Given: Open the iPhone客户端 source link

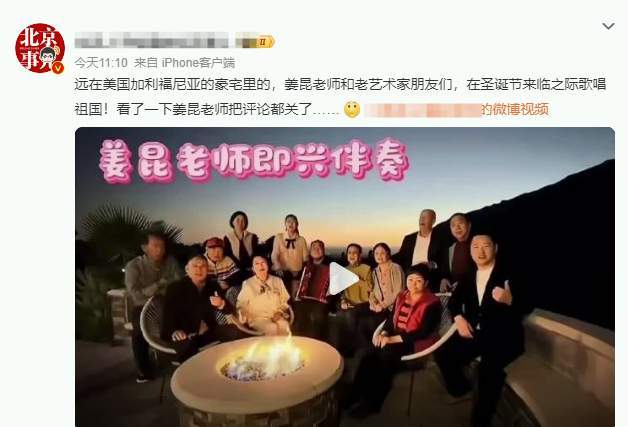Looking at the screenshot, I should point(198,62).
